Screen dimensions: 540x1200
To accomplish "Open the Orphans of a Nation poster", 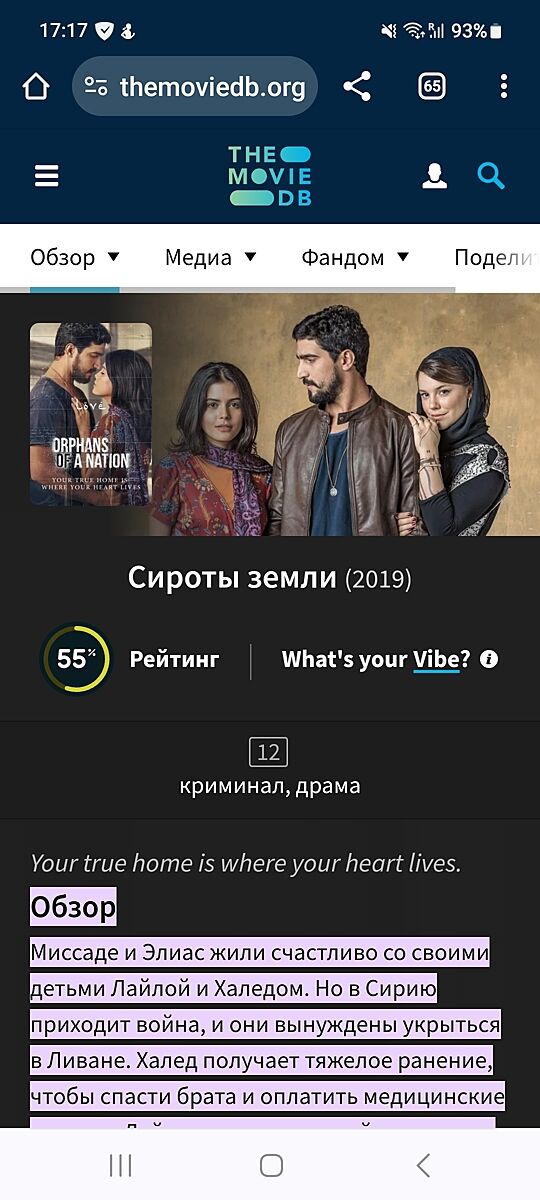I will click(91, 414).
